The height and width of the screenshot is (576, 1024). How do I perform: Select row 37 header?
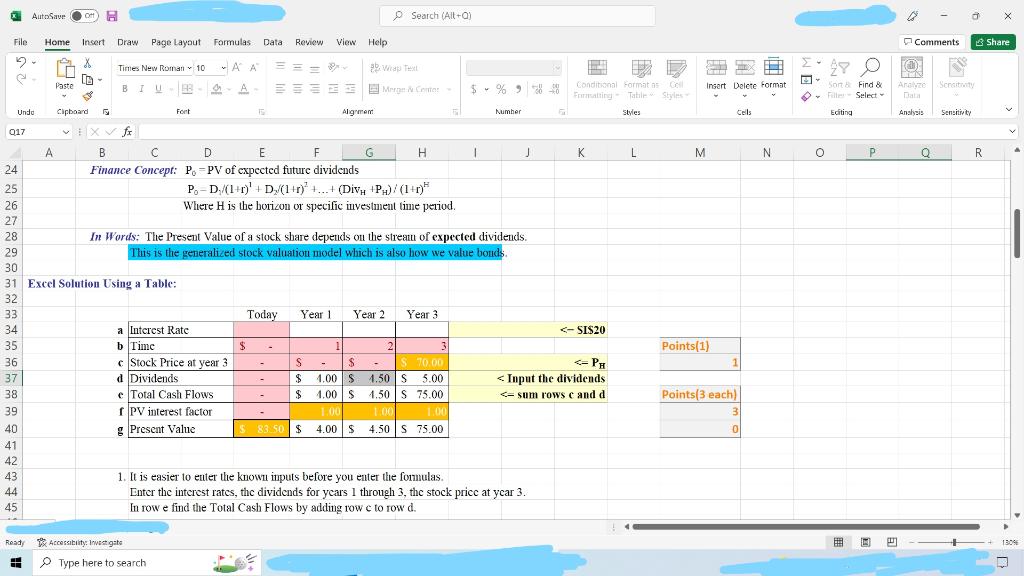(11, 378)
